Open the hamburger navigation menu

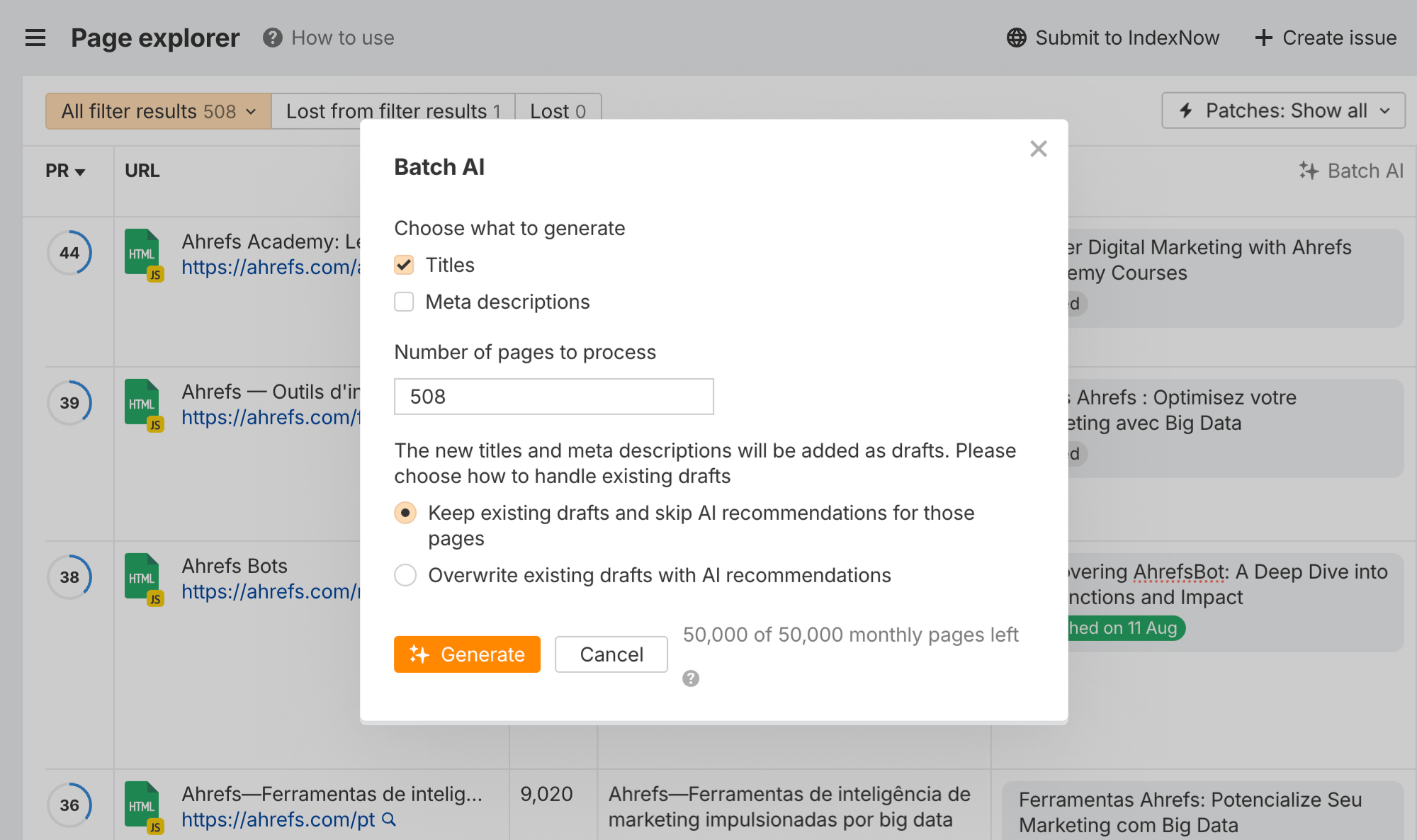(x=35, y=38)
